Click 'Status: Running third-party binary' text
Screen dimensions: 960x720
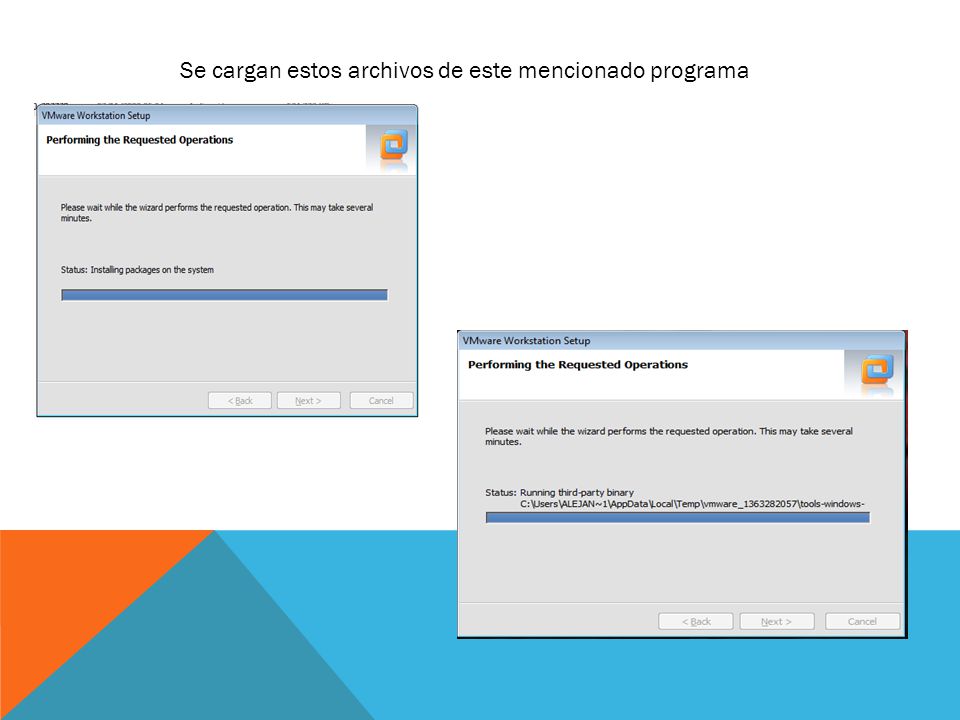coord(559,492)
